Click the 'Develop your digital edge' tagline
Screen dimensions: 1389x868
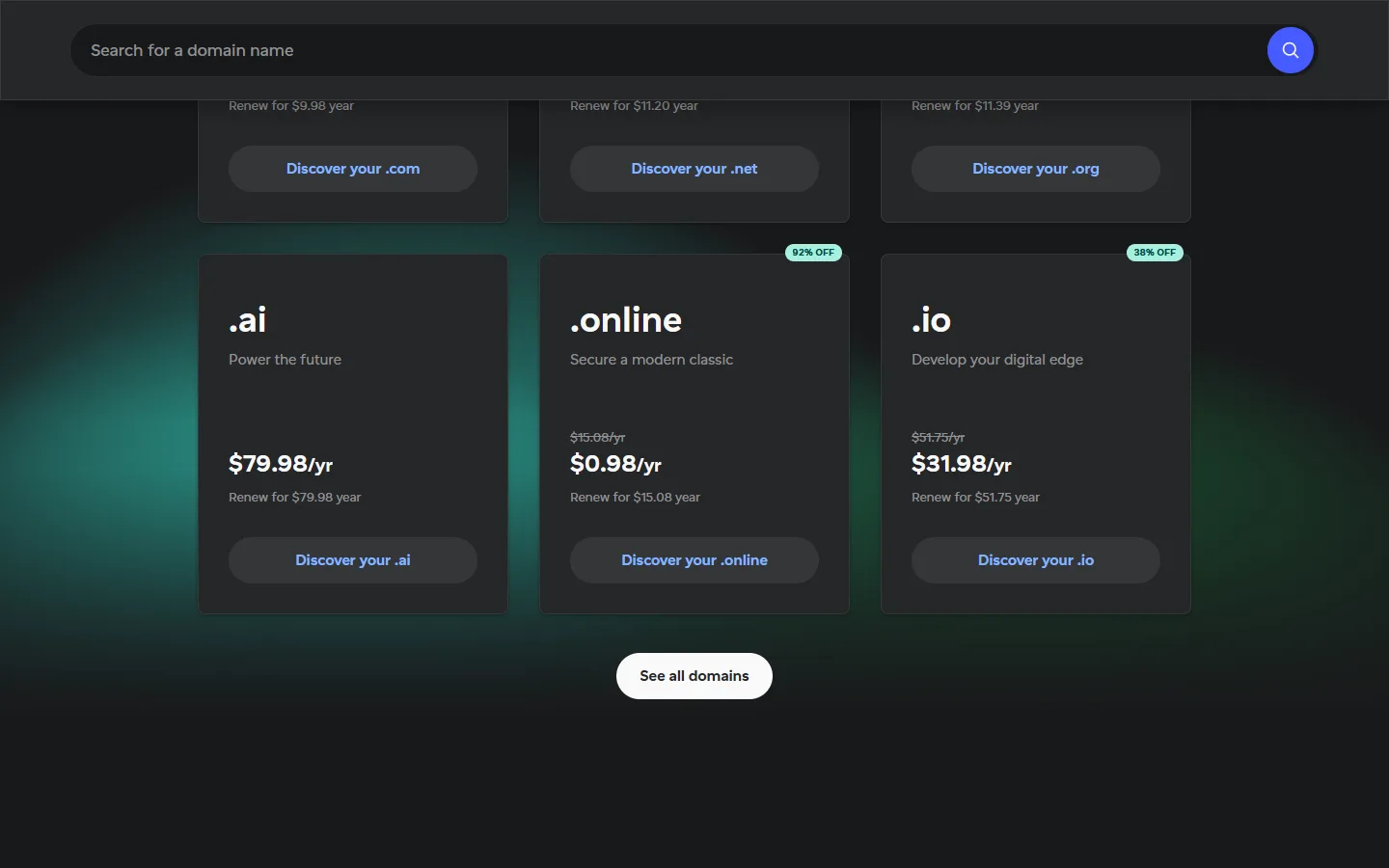pyautogui.click(x=997, y=360)
